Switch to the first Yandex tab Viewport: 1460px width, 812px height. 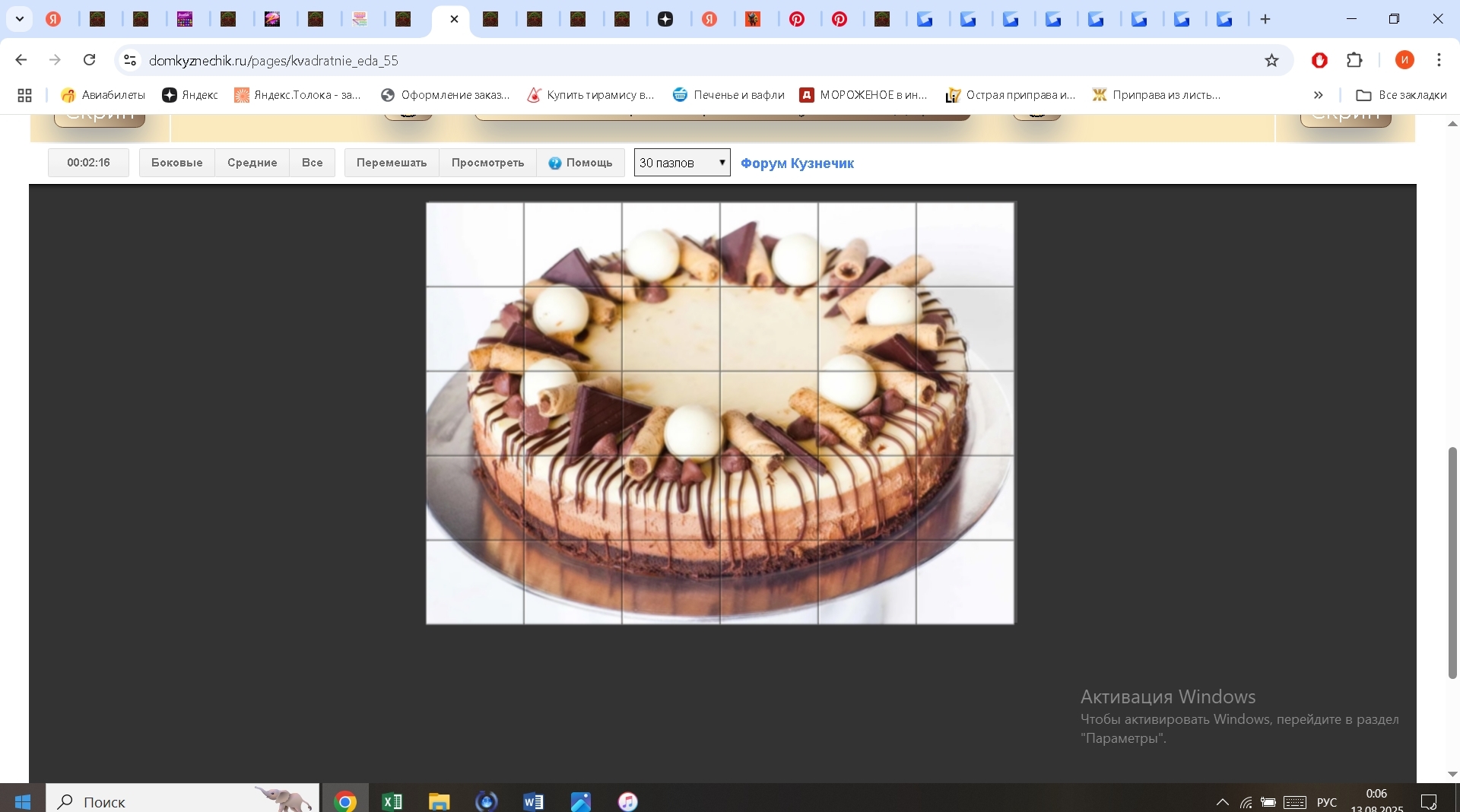point(53,19)
